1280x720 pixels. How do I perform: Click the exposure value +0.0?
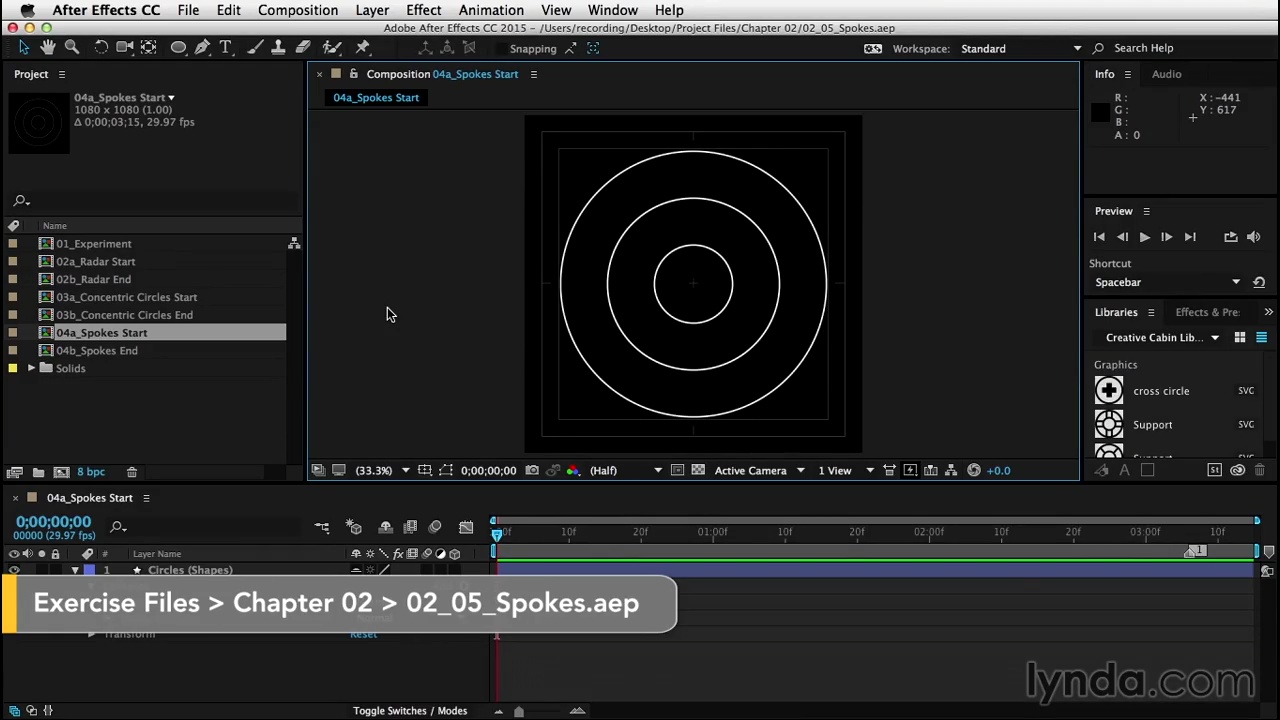(998, 470)
